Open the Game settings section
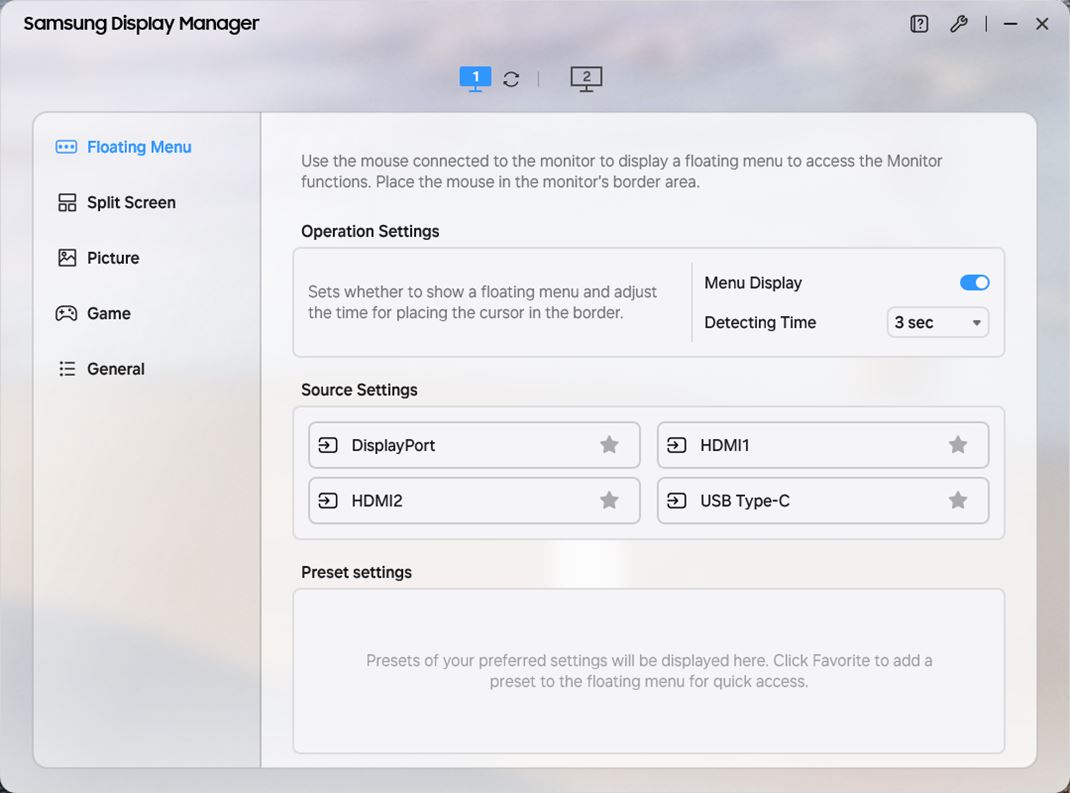This screenshot has width=1070, height=793. coord(93,313)
